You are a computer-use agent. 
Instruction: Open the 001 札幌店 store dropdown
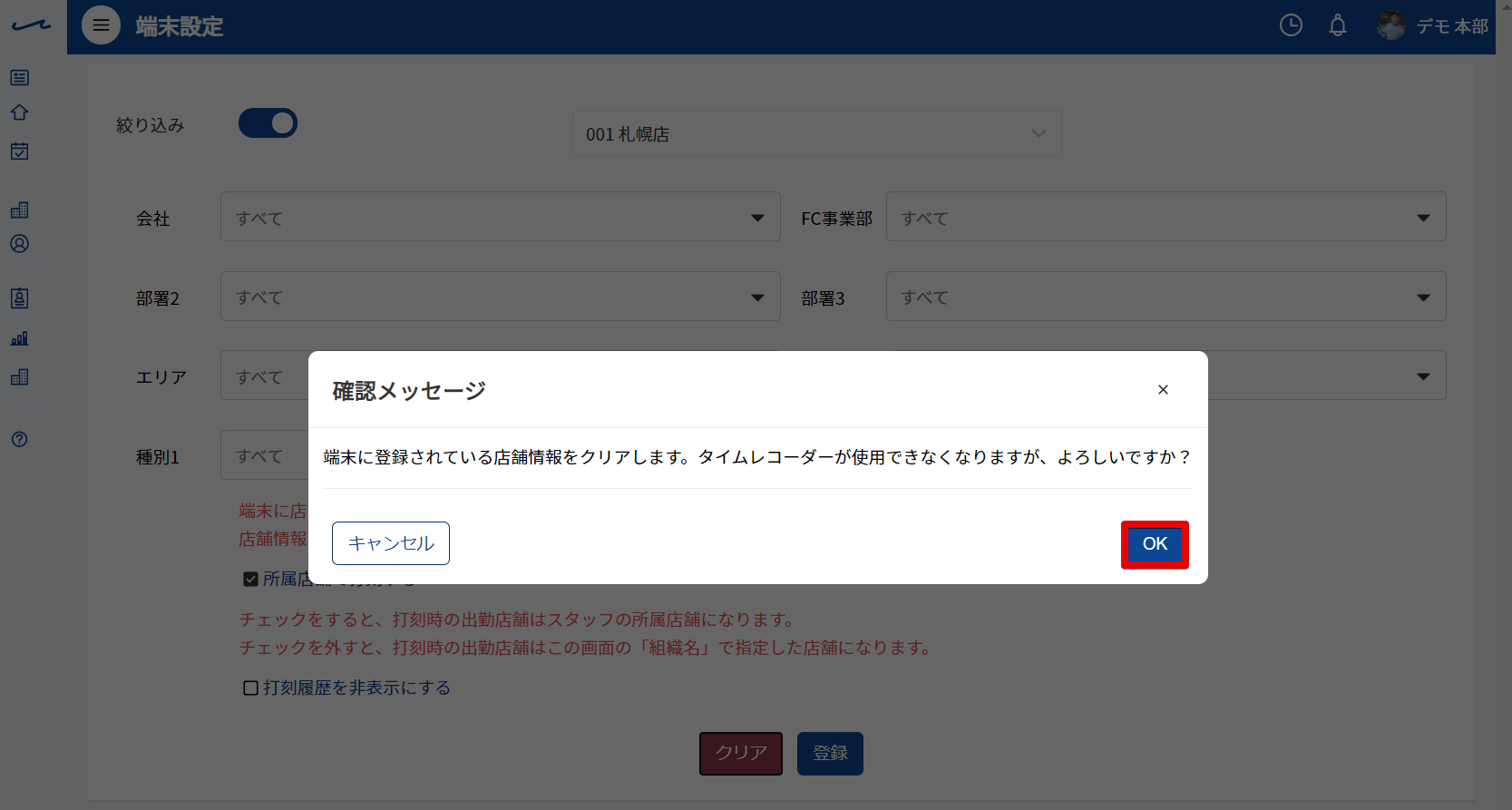(x=816, y=133)
